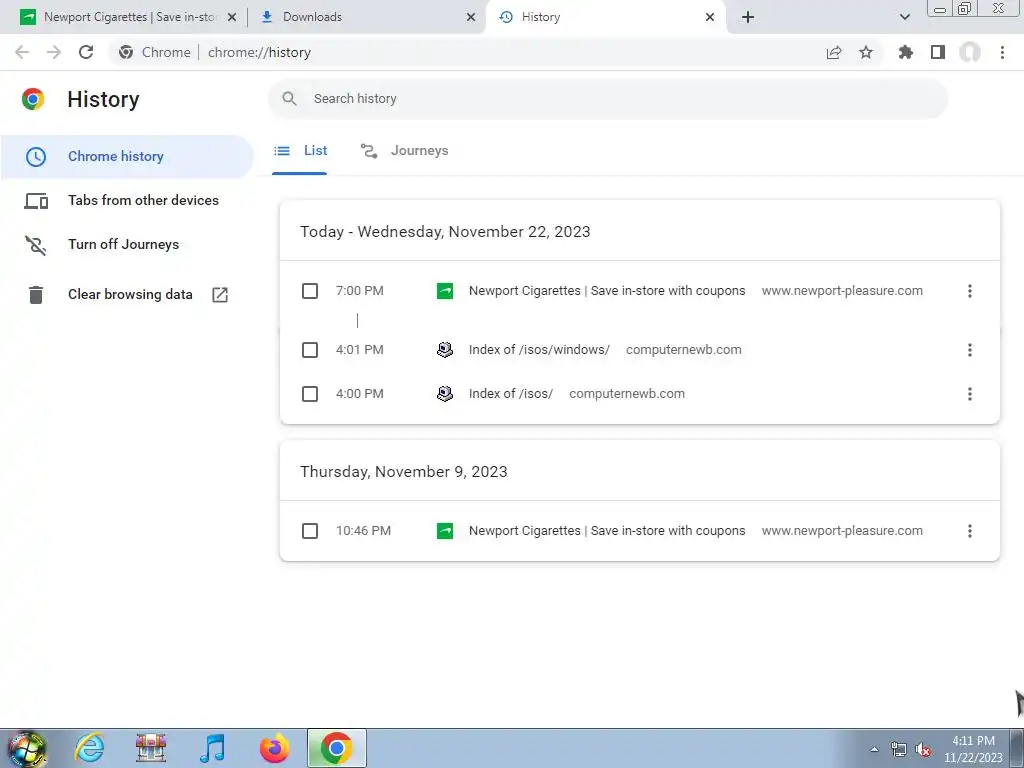Reload the history page
Viewport: 1024px width, 768px height.
86,52
